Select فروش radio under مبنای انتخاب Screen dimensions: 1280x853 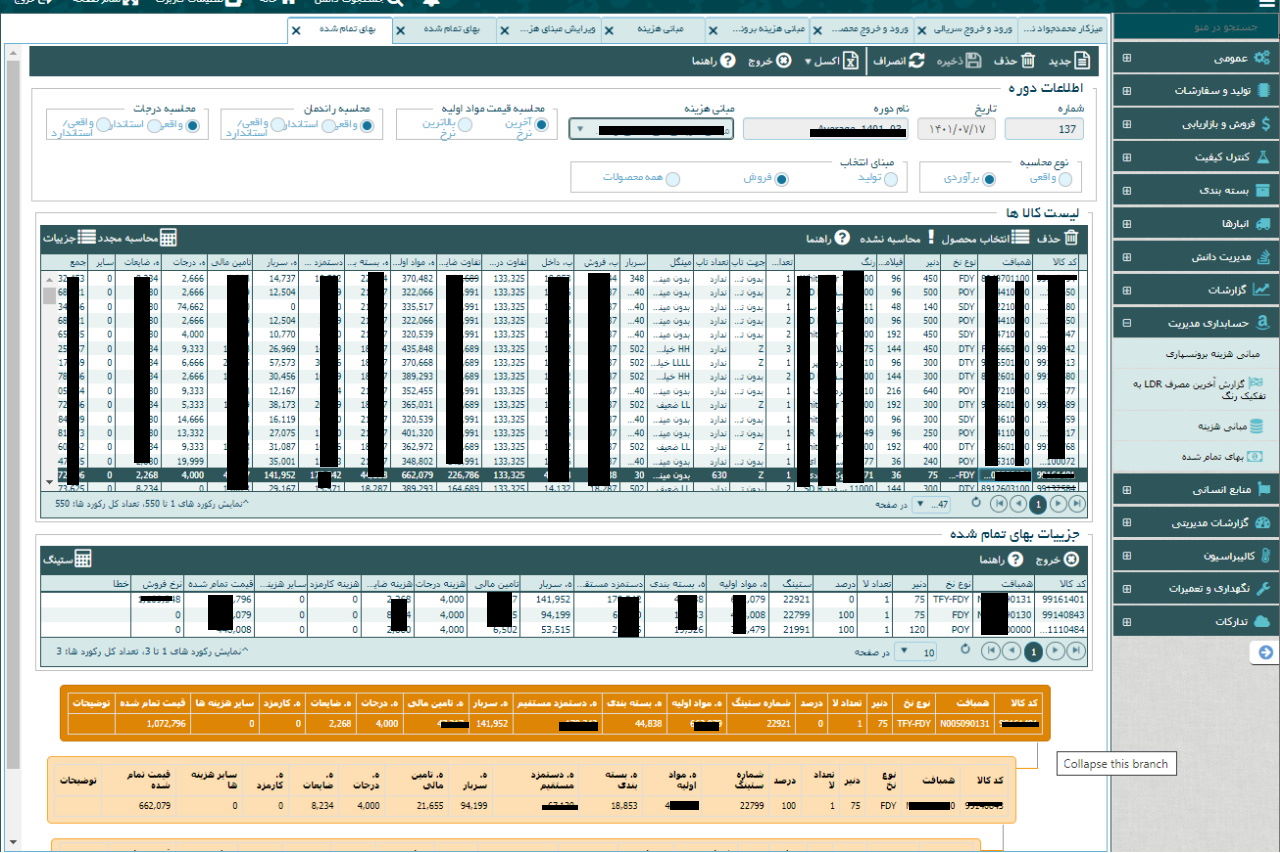781,179
